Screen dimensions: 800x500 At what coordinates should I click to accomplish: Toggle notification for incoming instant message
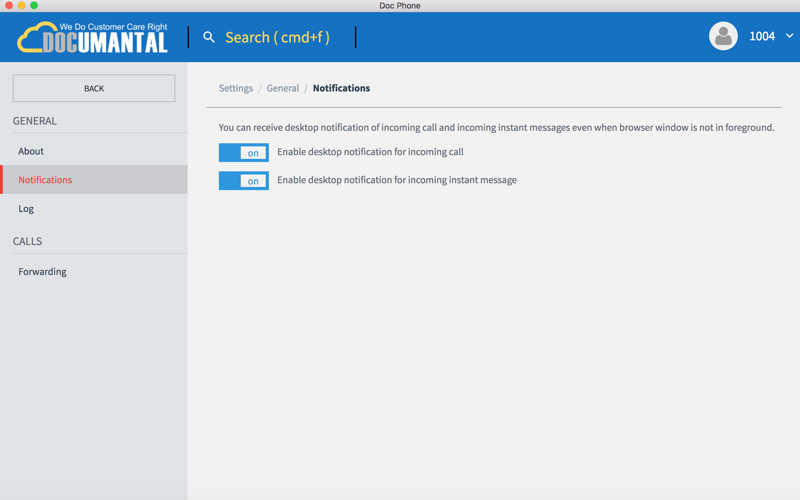[244, 180]
